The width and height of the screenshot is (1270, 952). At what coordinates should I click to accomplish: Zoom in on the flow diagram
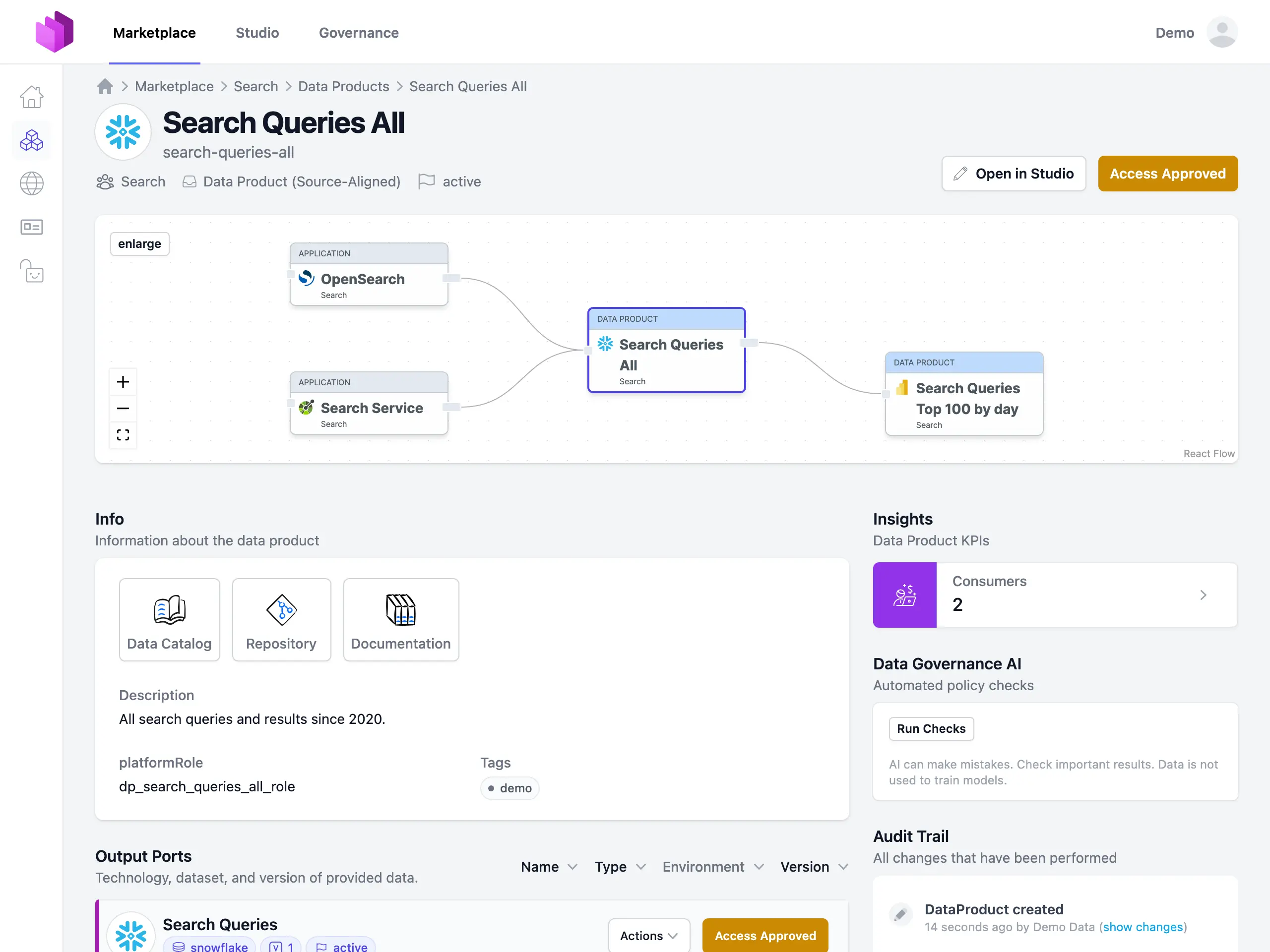pos(123,382)
